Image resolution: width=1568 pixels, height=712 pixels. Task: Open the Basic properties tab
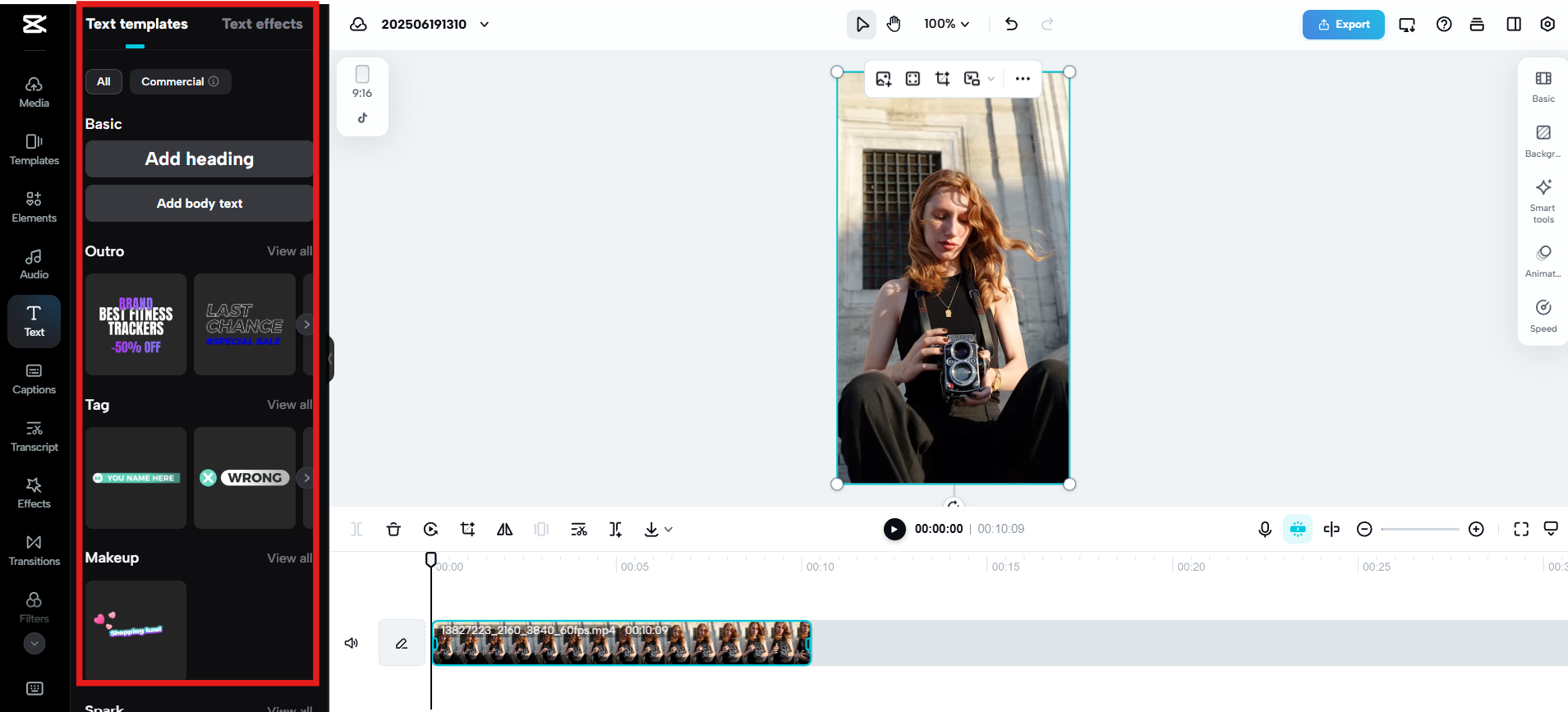(x=1543, y=86)
